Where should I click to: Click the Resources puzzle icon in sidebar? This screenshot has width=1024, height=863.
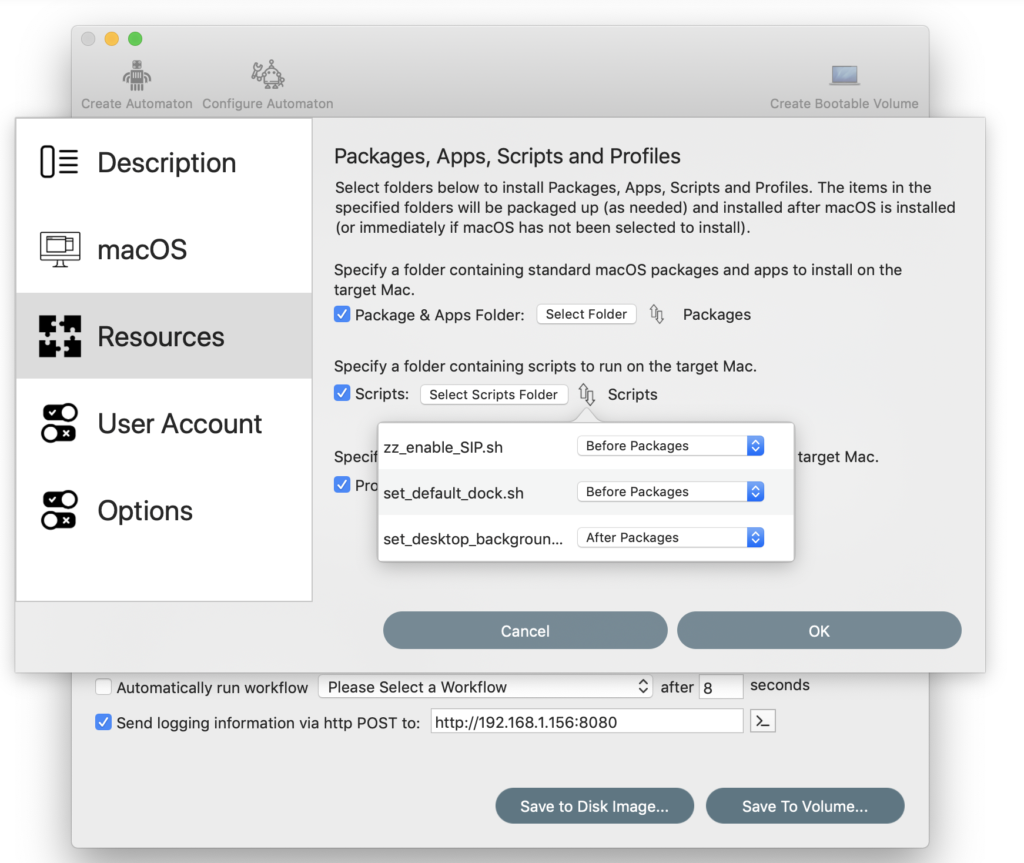pos(60,336)
